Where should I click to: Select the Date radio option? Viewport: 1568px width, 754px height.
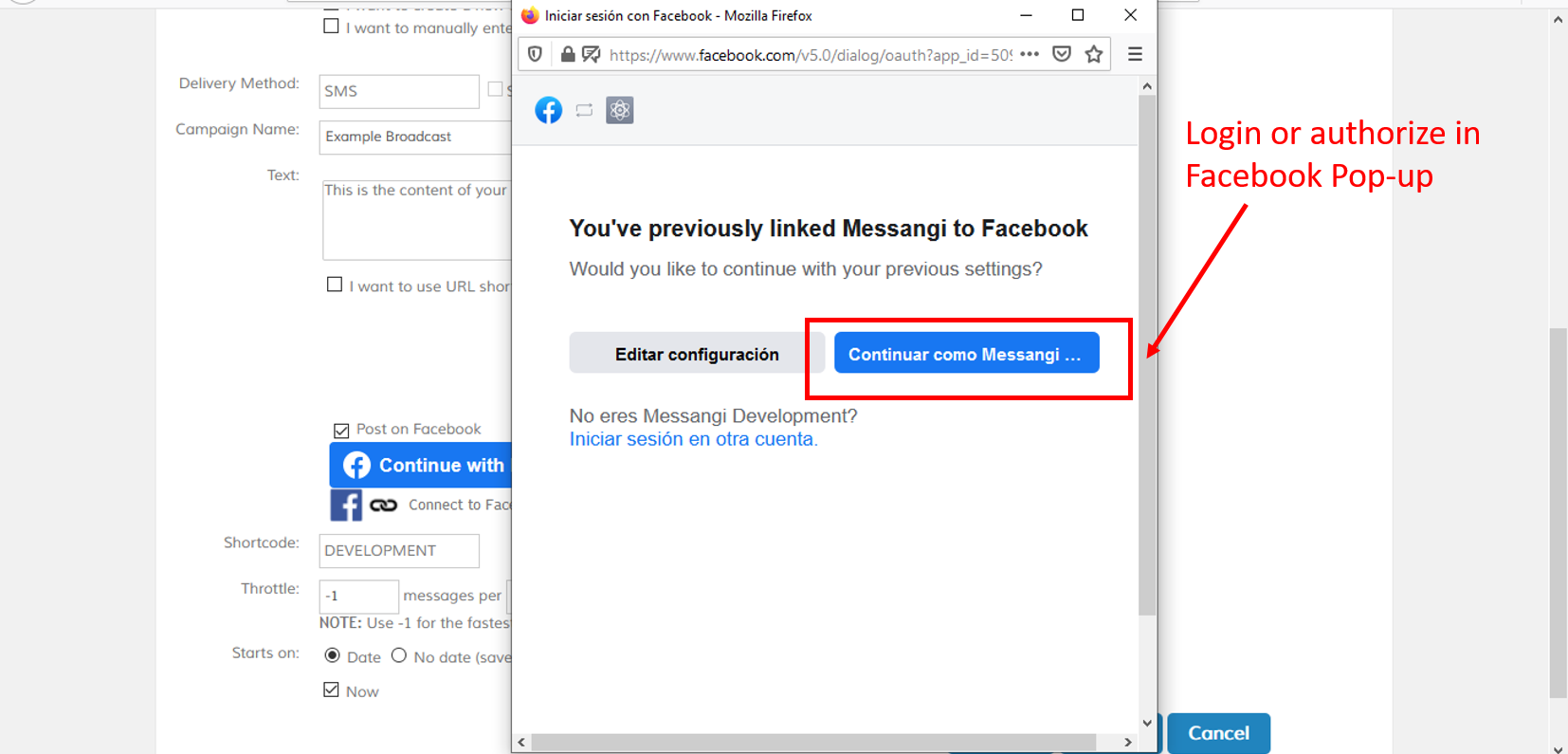333,655
